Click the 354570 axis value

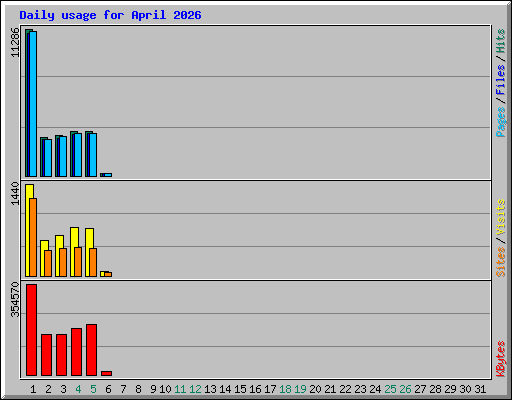click(15, 299)
